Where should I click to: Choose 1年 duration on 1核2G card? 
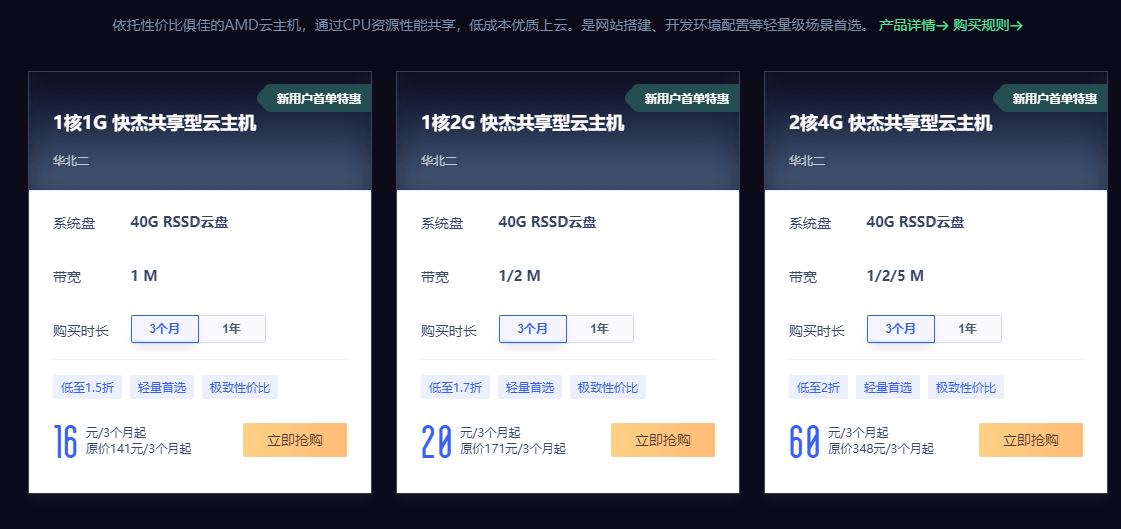(x=600, y=329)
